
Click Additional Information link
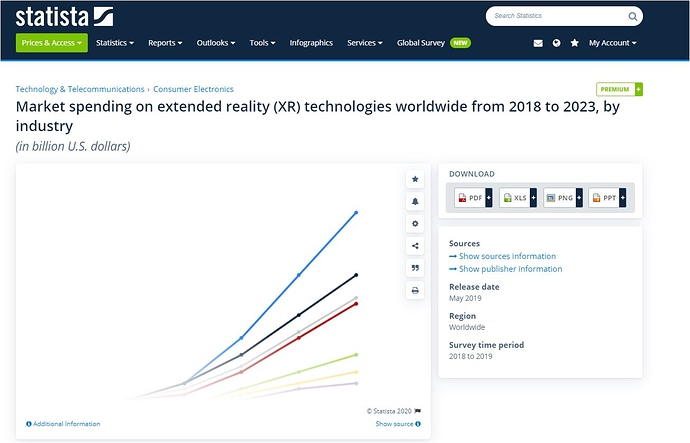(66, 424)
